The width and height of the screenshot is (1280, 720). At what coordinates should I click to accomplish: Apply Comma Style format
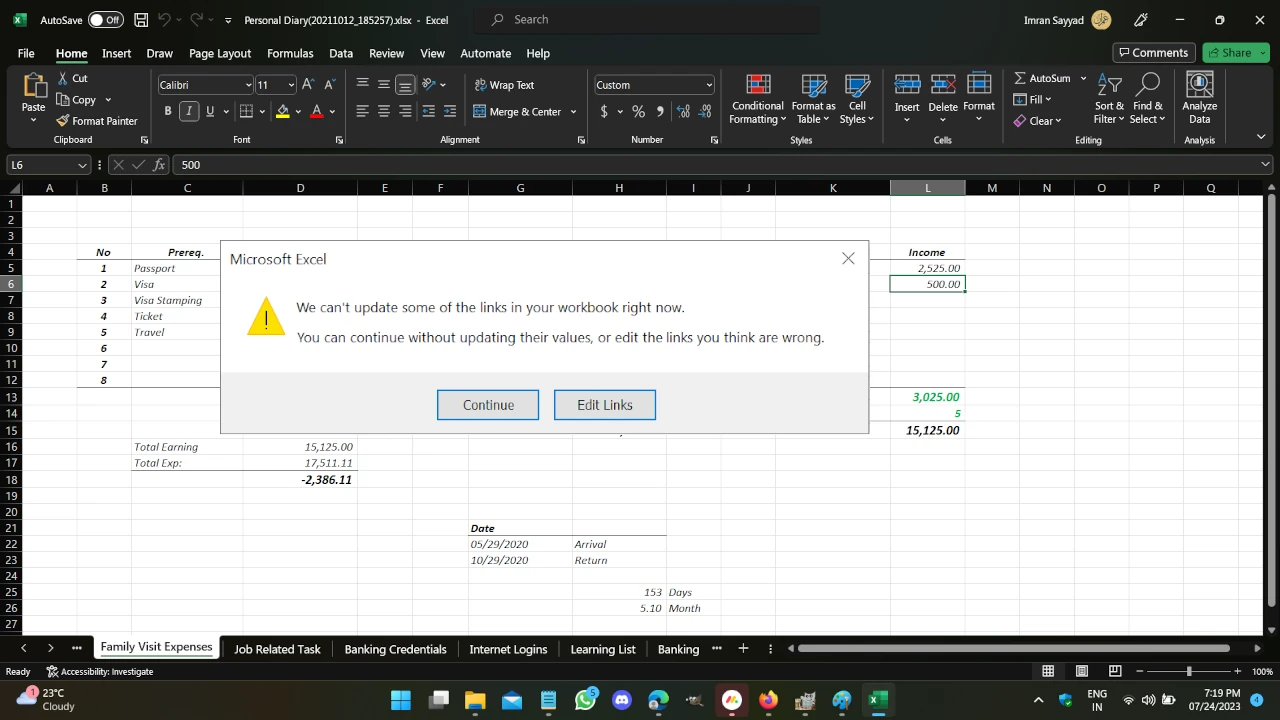coord(660,112)
